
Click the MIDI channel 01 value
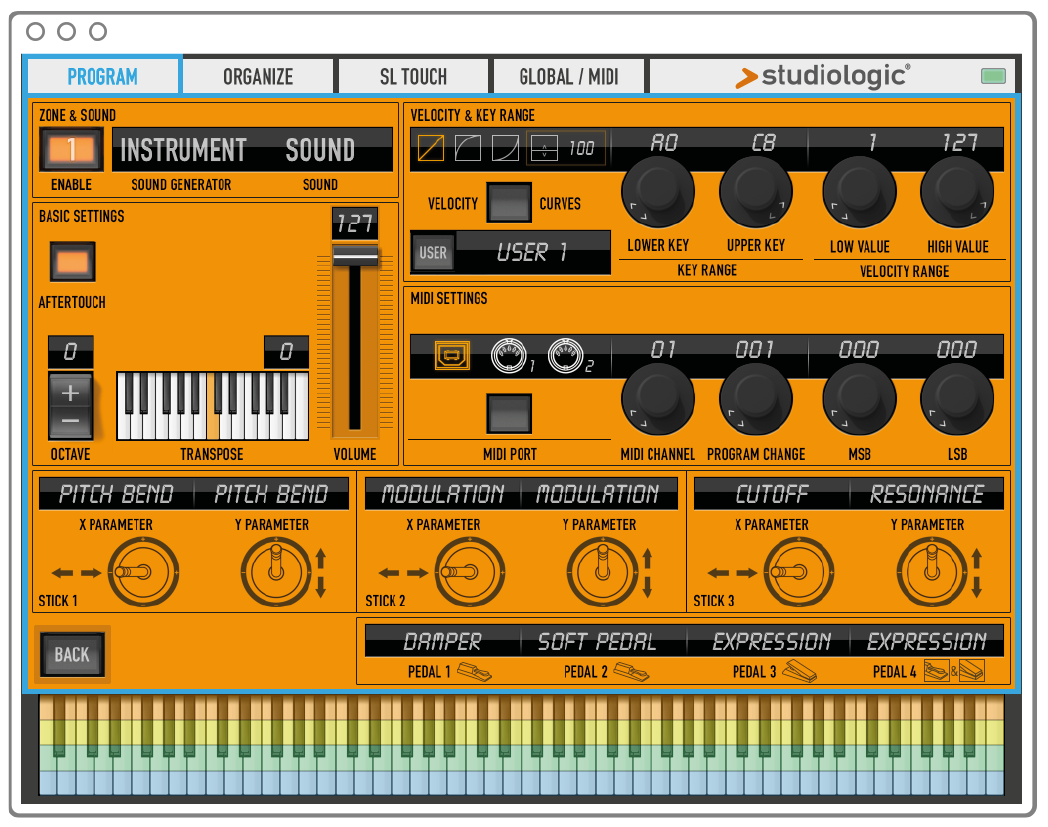pyautogui.click(x=663, y=349)
